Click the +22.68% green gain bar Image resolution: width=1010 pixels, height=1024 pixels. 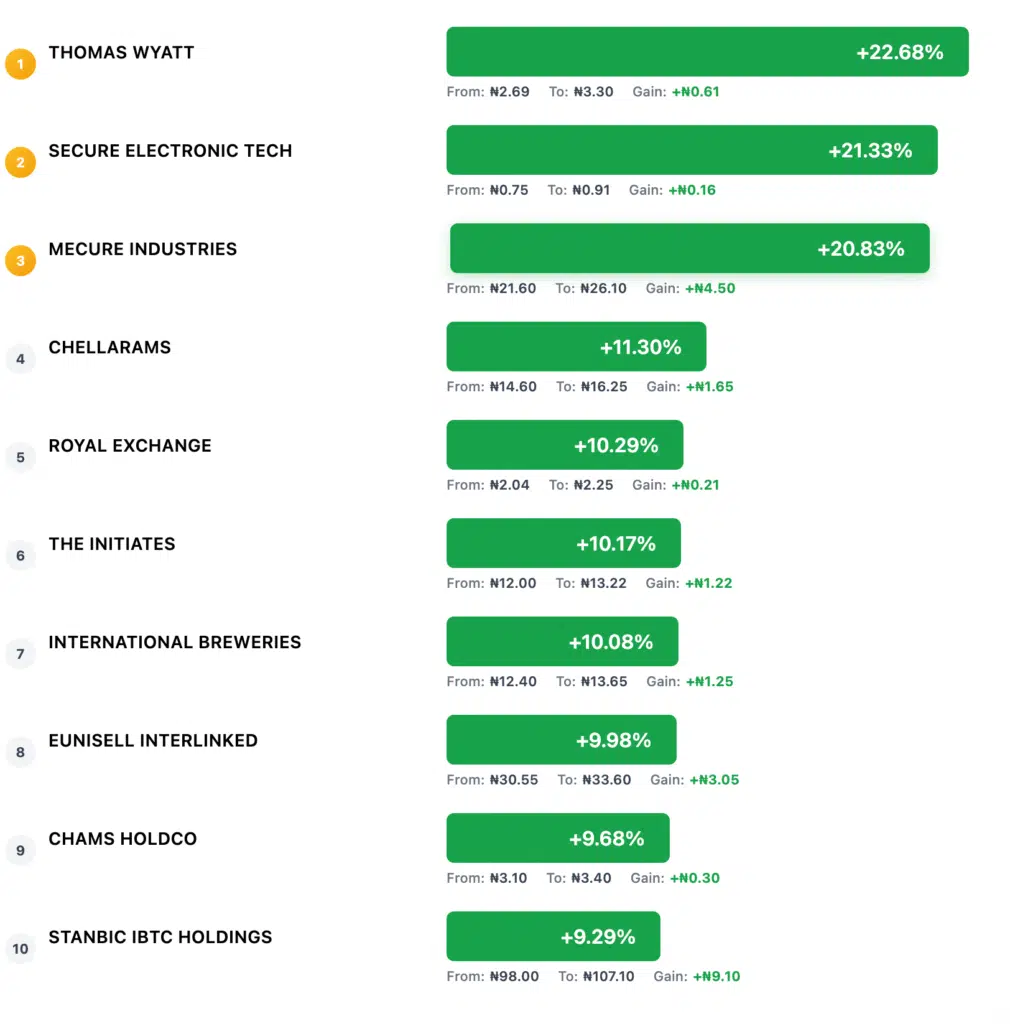707,52
